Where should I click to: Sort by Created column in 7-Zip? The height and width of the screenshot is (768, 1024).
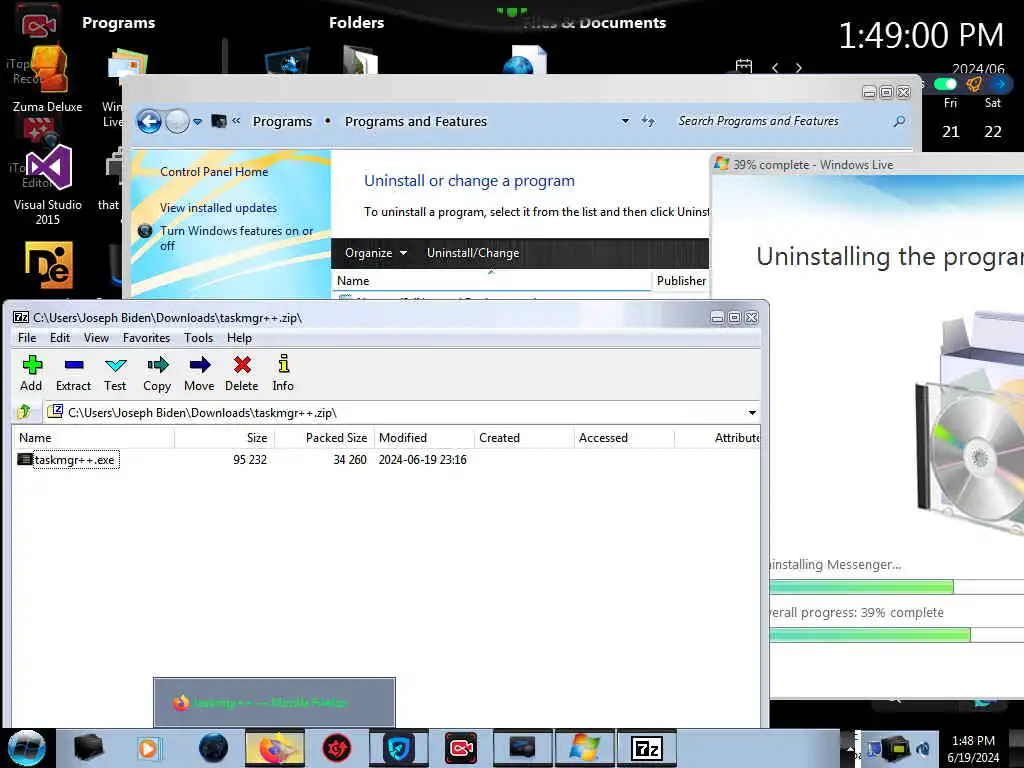click(524, 438)
